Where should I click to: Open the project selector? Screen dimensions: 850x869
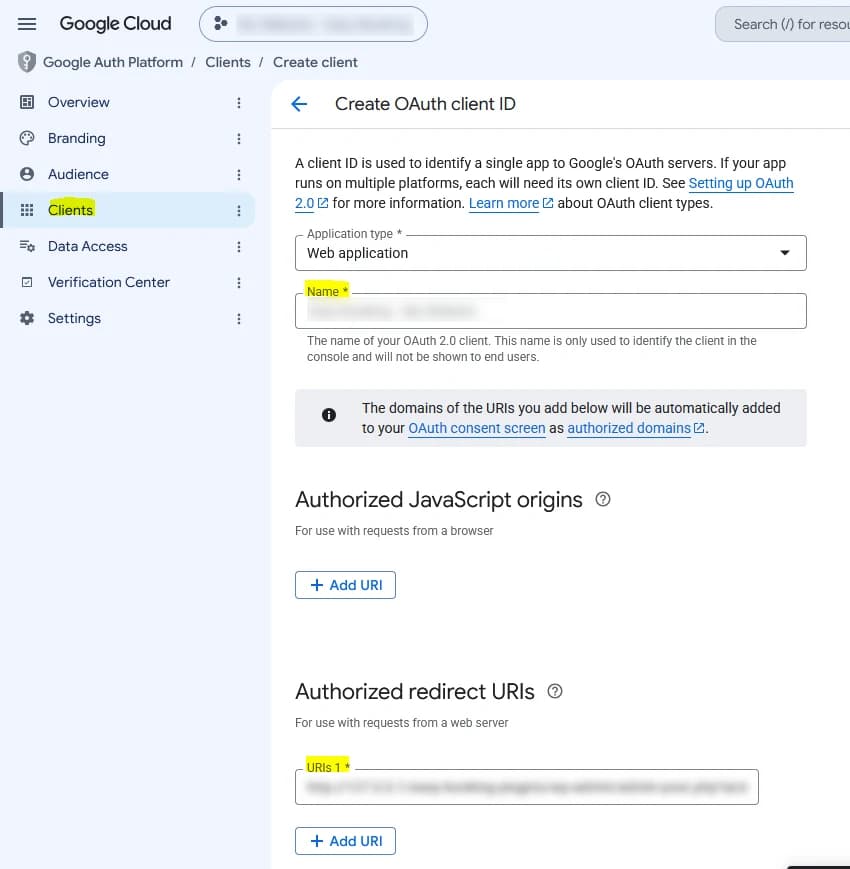313,24
